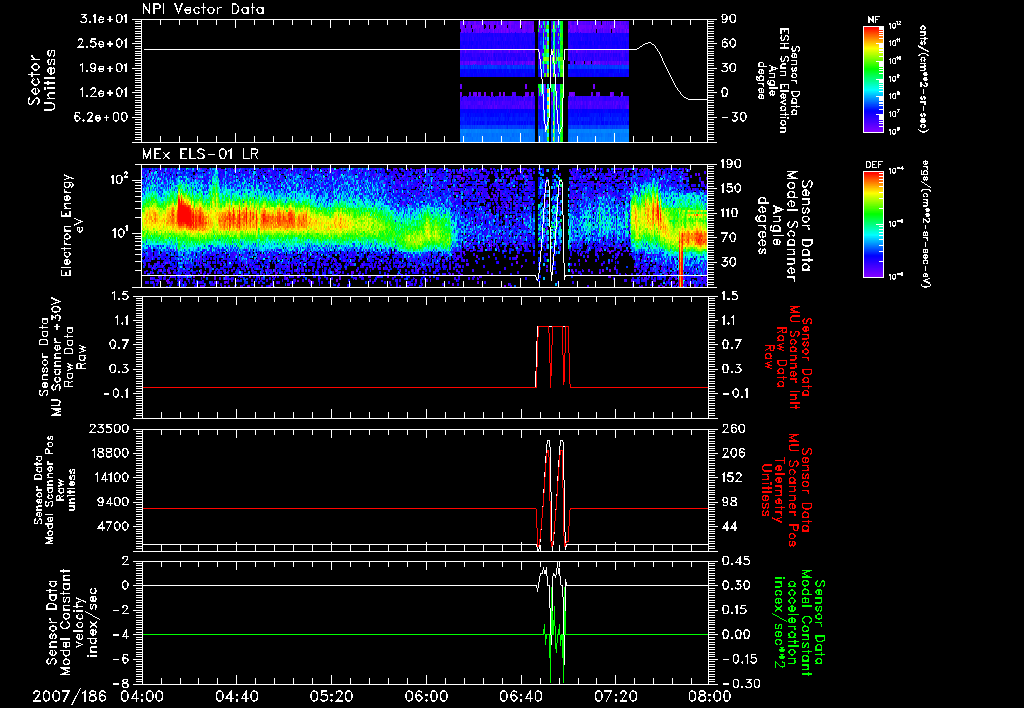Click the red 'MU Scanner Pos Telemetry' label

pyautogui.click(x=786, y=490)
